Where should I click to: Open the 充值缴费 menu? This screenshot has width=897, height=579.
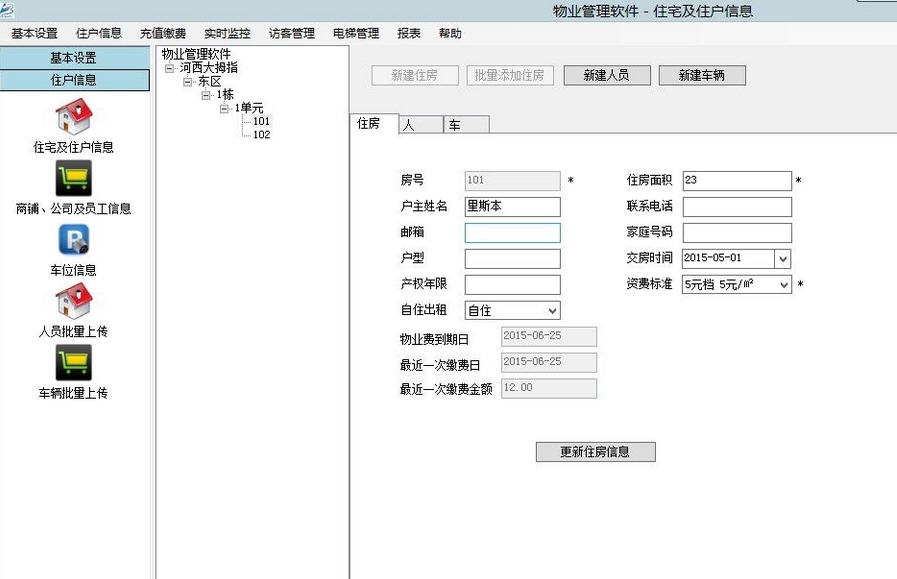click(x=161, y=33)
